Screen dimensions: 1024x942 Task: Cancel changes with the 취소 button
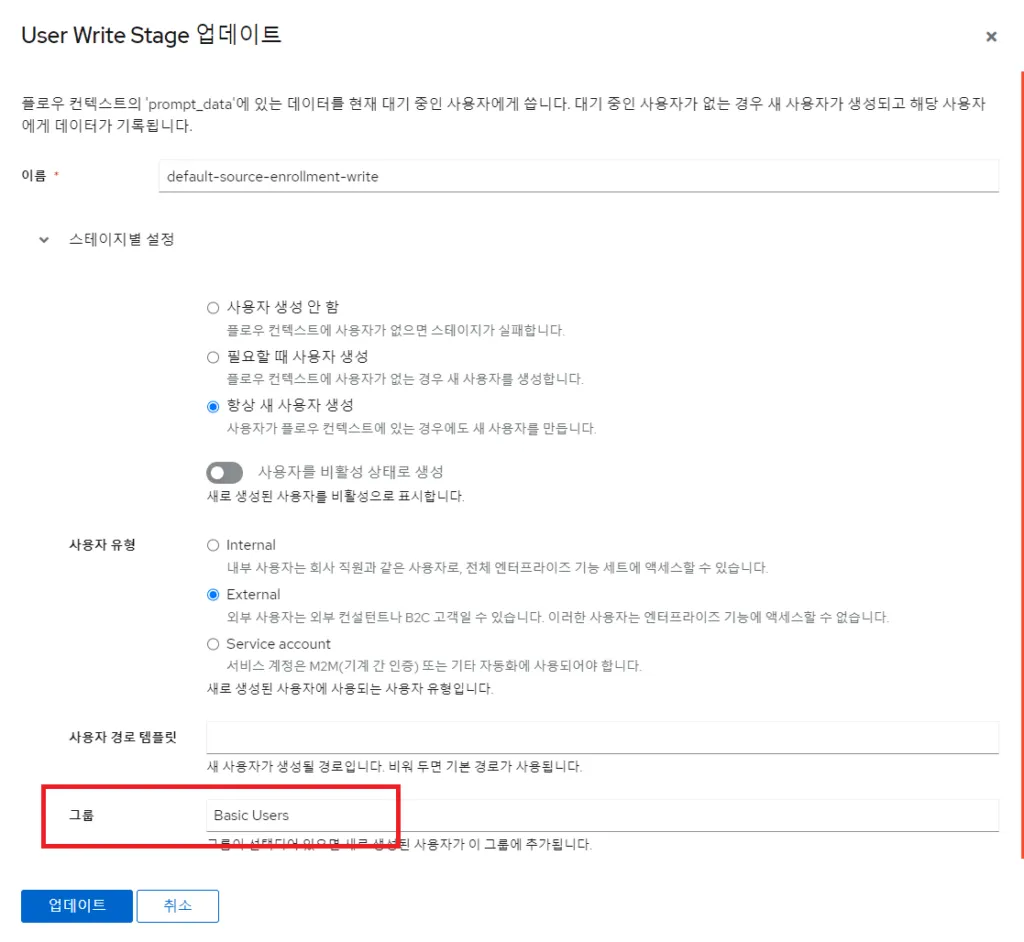point(177,906)
